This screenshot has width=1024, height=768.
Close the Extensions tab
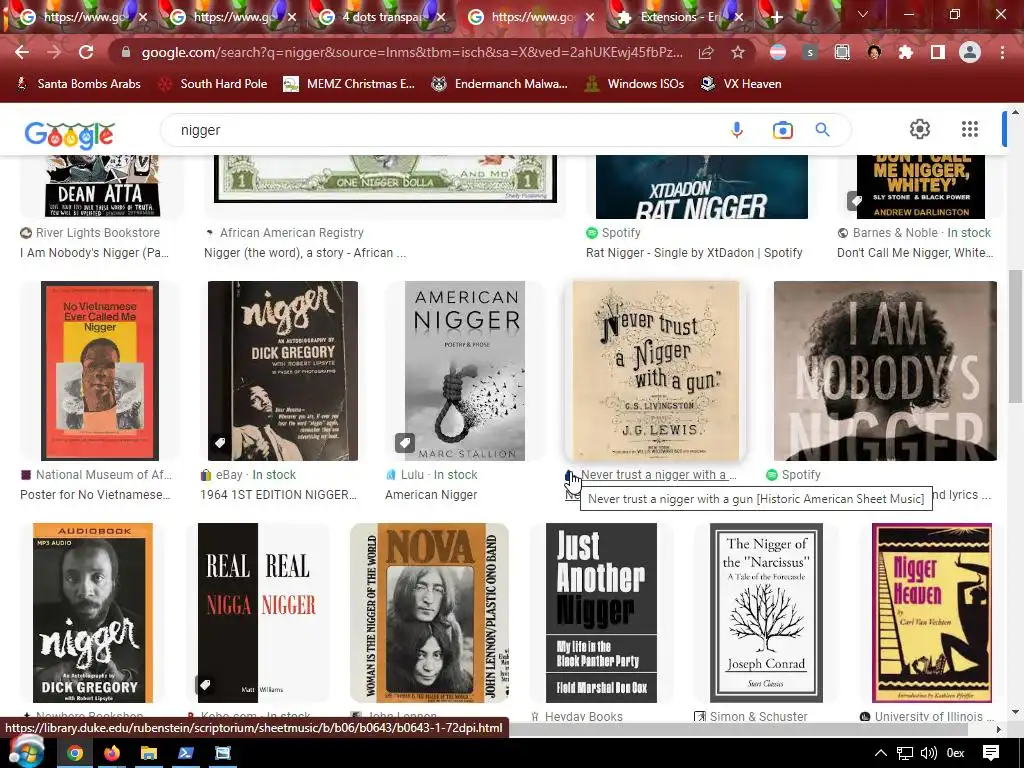(739, 17)
